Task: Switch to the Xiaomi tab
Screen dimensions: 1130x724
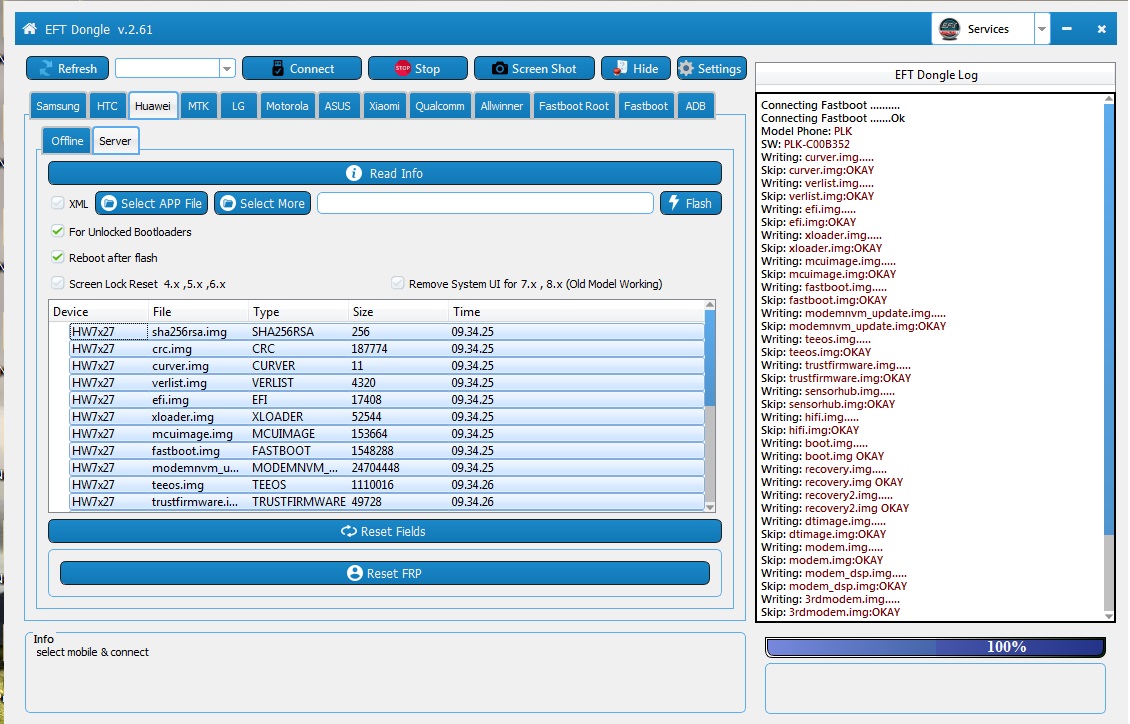Action: (384, 106)
